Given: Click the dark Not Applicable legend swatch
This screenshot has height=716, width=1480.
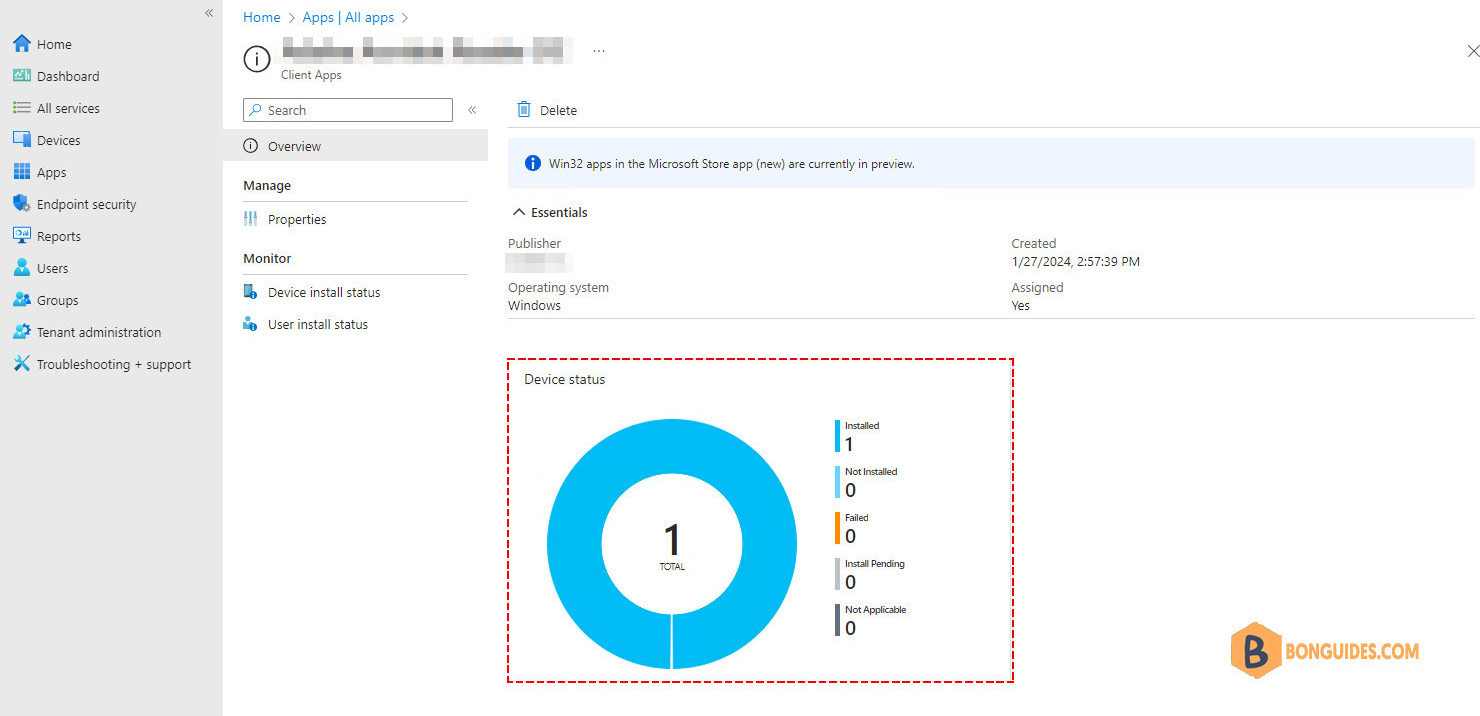Looking at the screenshot, I should [x=837, y=620].
